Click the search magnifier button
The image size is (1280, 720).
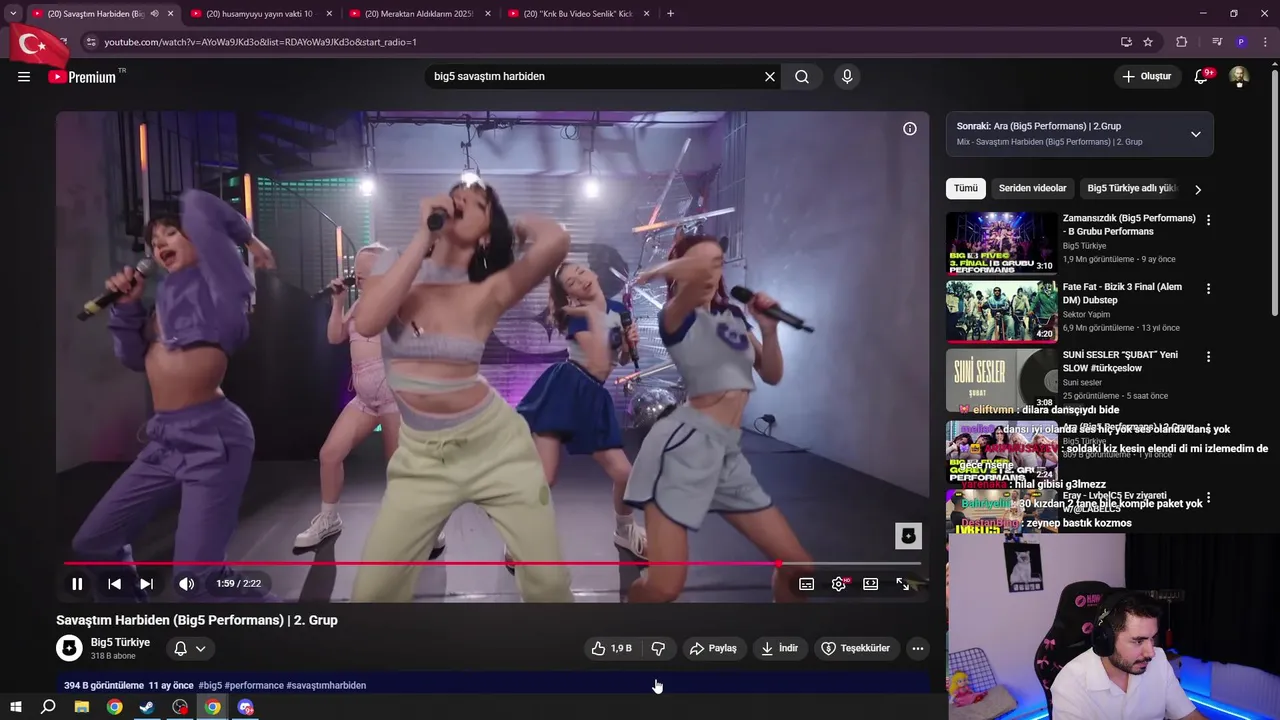[x=802, y=77]
